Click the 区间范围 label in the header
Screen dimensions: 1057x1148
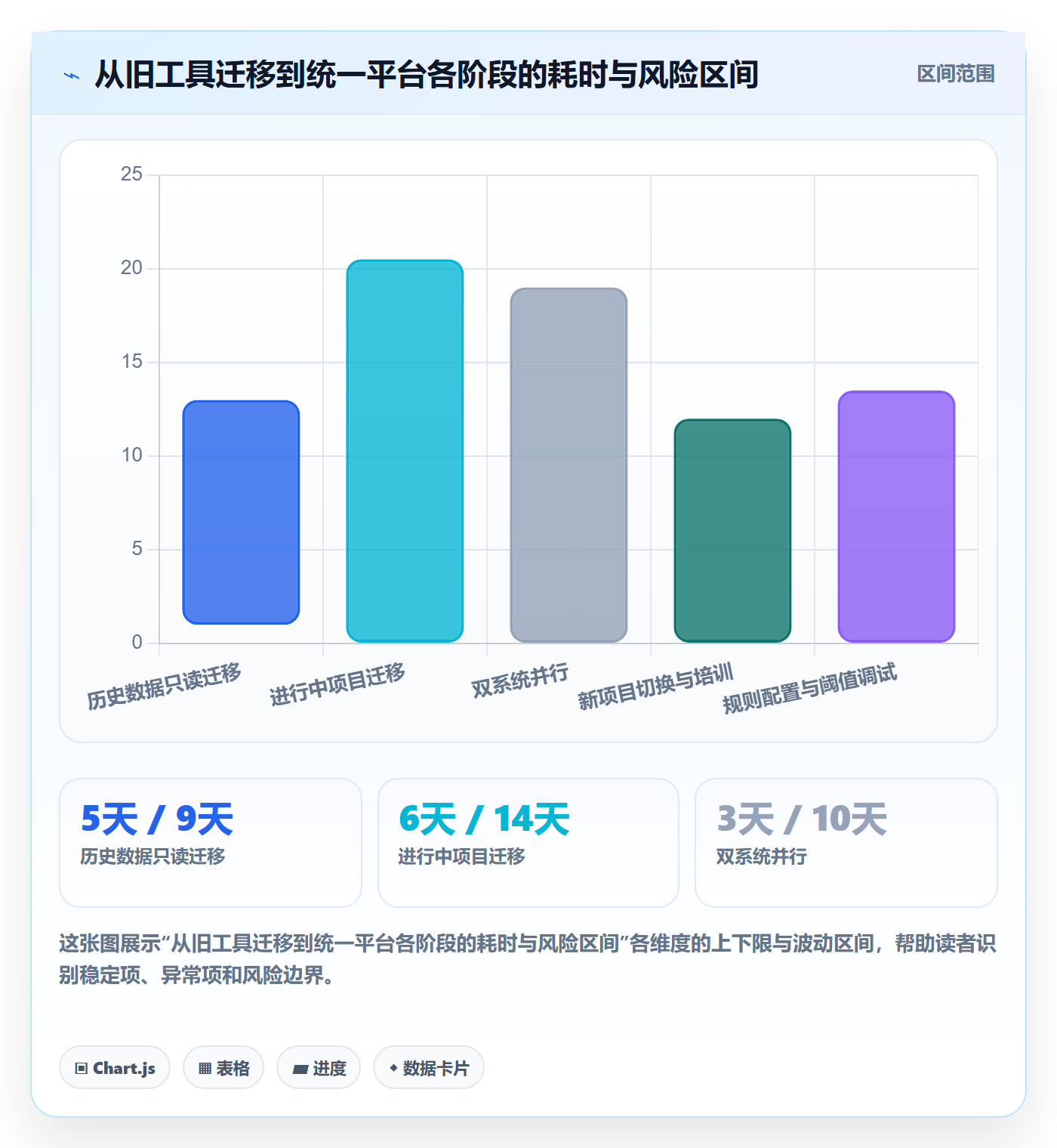pyautogui.click(x=956, y=74)
